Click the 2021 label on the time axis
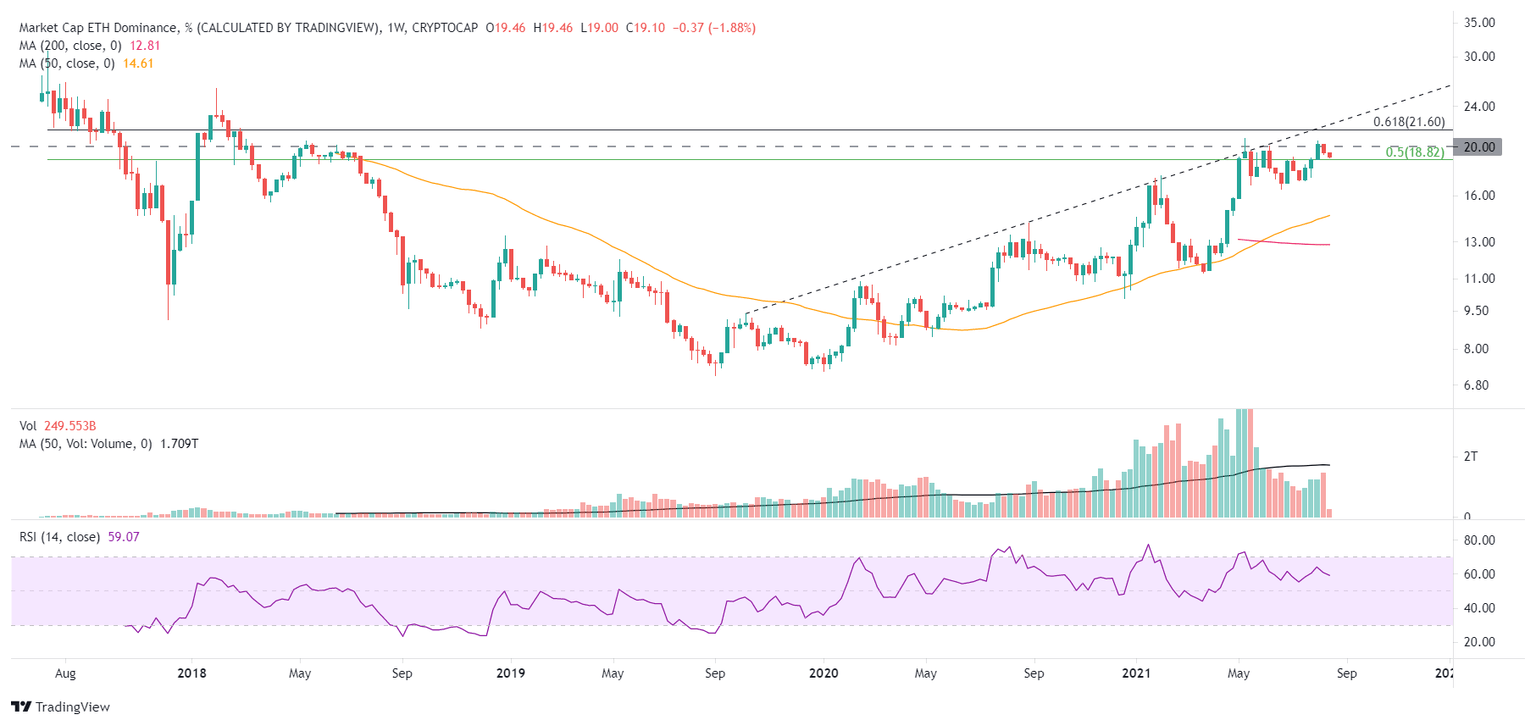The height and width of the screenshot is (725, 1536). (x=1135, y=674)
